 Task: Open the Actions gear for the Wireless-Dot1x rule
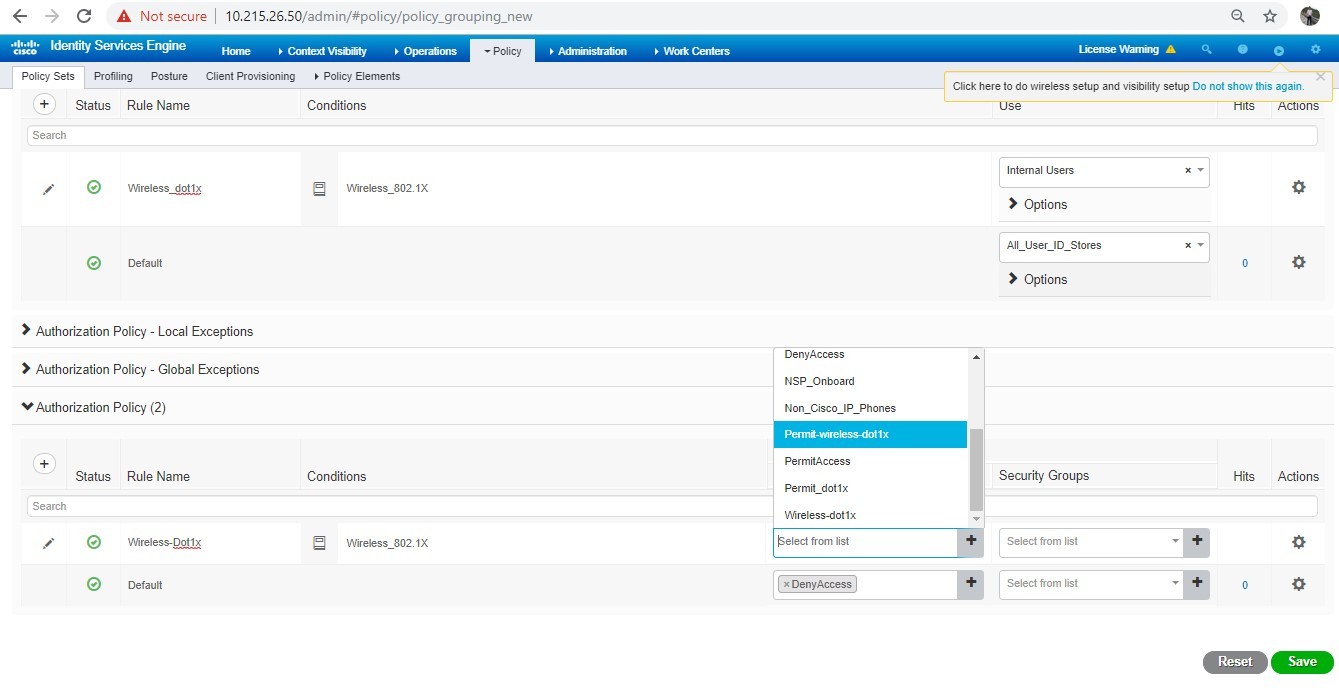pos(1298,542)
